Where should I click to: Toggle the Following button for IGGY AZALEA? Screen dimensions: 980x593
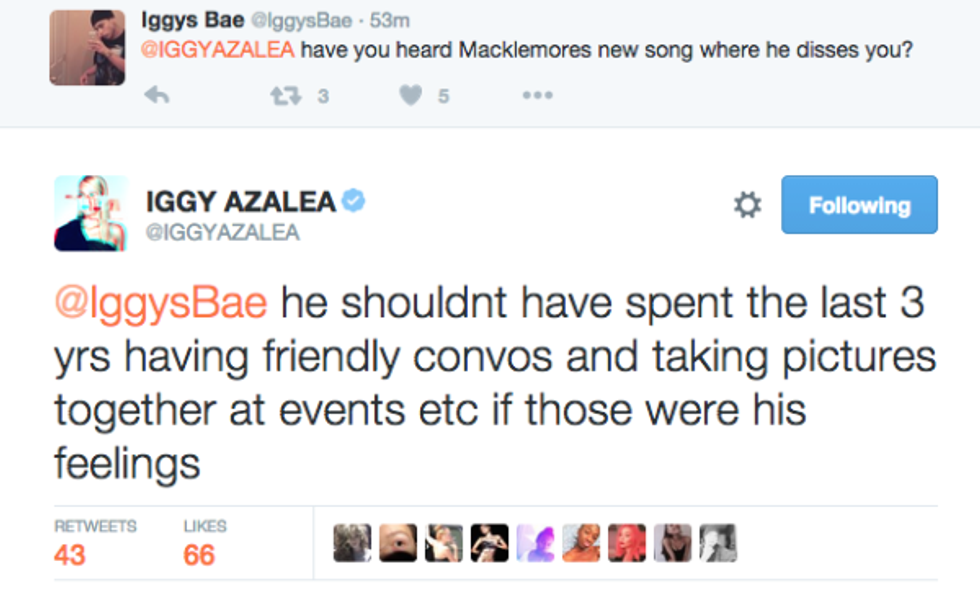pyautogui.click(x=859, y=205)
